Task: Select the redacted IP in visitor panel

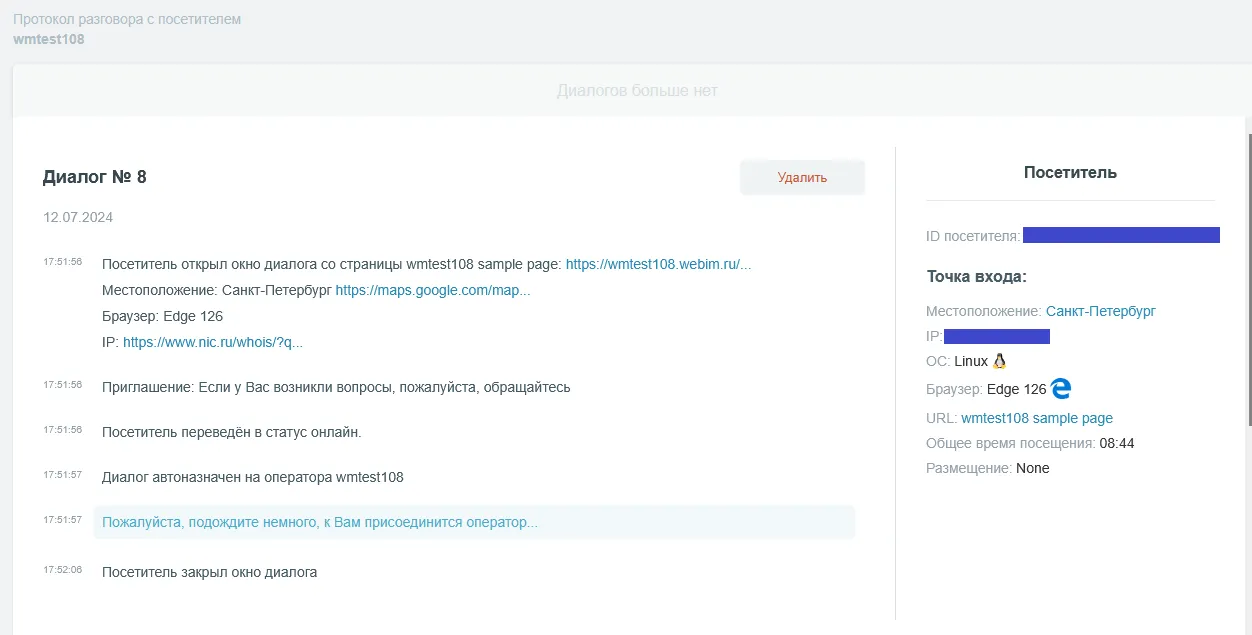Action: point(996,336)
